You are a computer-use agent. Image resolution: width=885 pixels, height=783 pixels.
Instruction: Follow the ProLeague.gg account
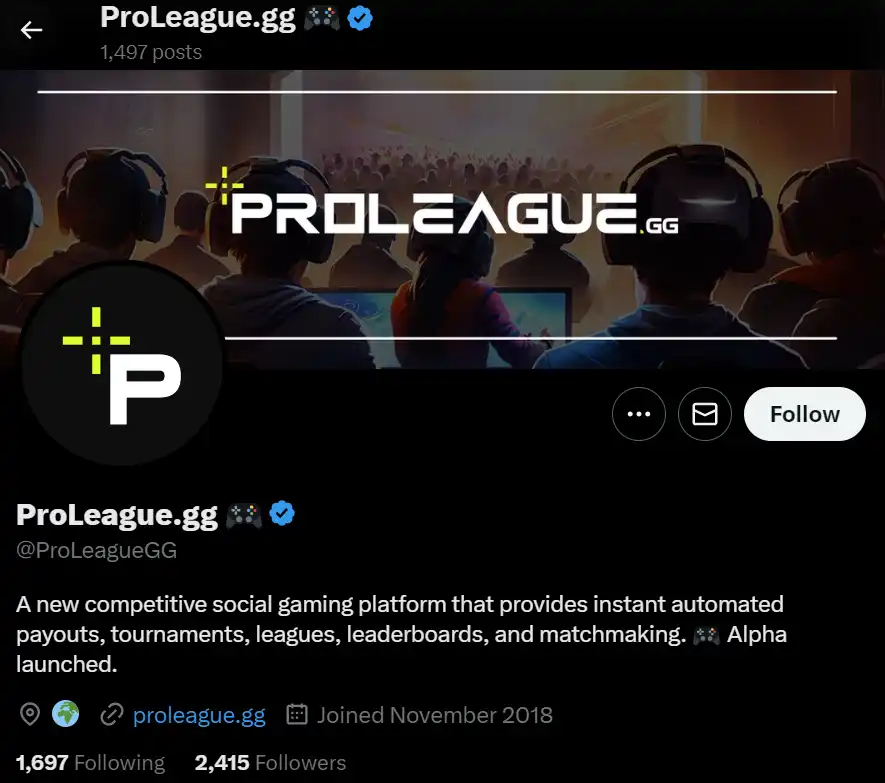click(804, 414)
